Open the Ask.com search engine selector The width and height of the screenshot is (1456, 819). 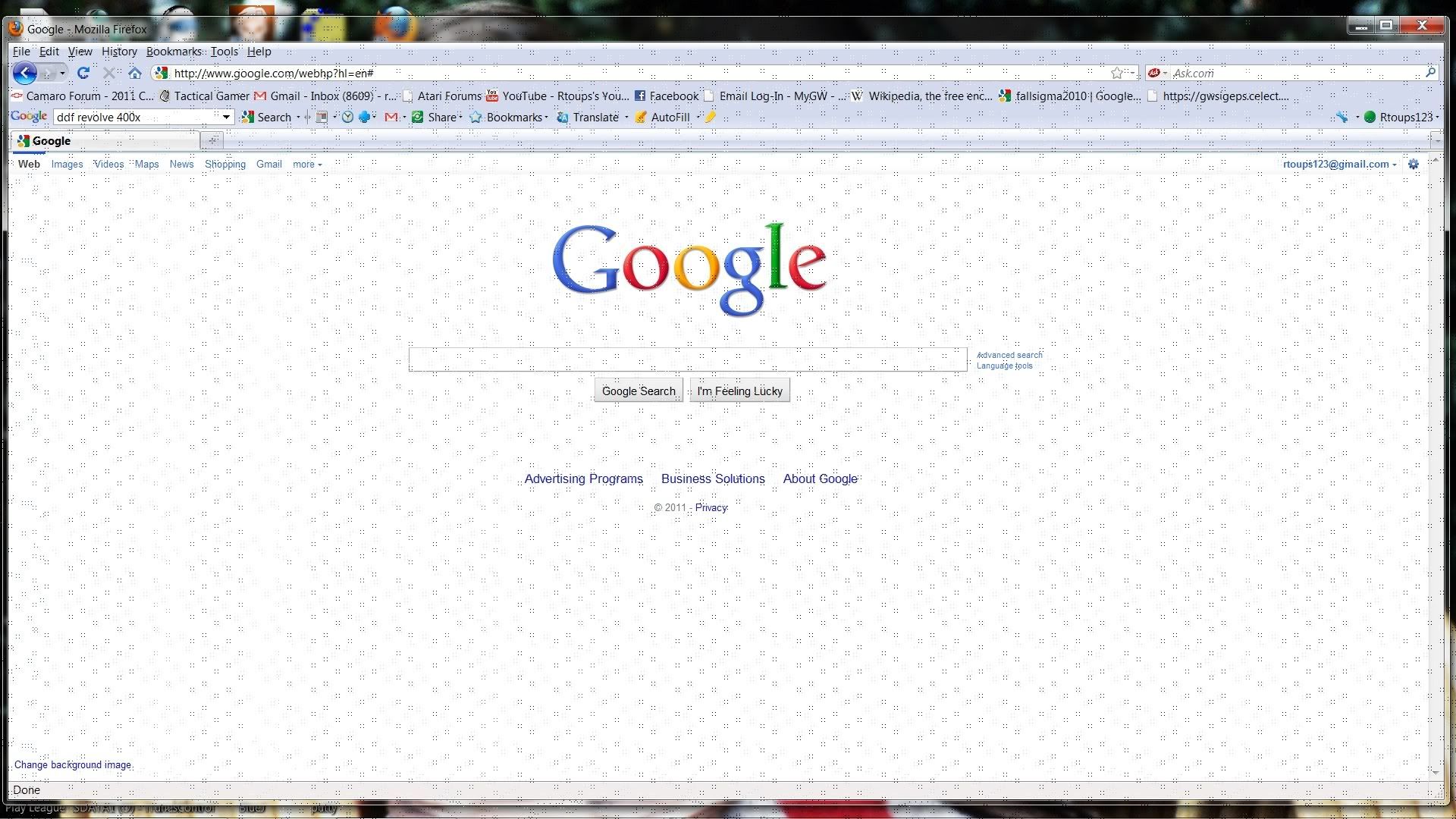[1157, 73]
